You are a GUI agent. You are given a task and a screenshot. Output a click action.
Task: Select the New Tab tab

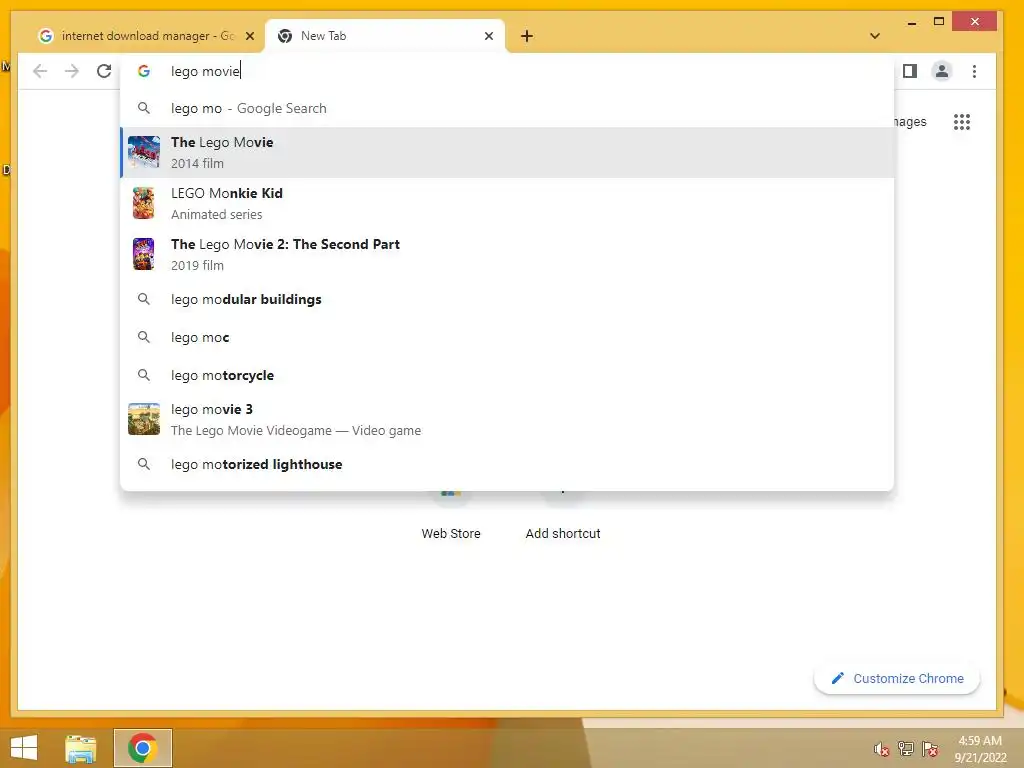[x=385, y=36]
